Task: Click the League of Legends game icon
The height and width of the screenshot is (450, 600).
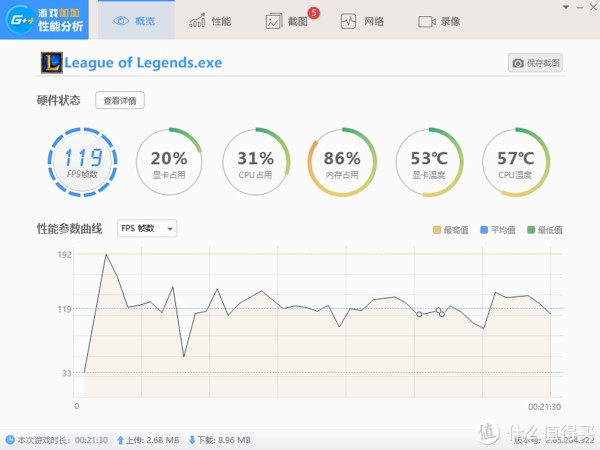Action: point(52,63)
